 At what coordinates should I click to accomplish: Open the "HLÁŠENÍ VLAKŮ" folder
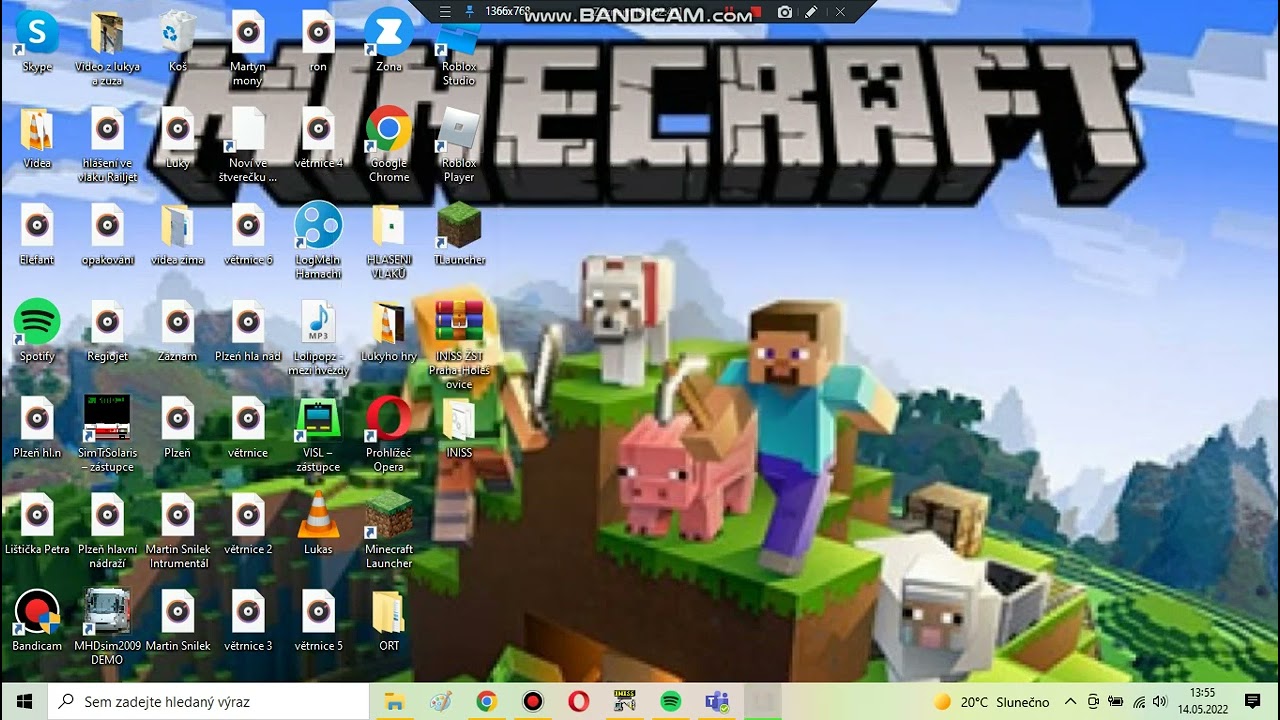pyautogui.click(x=389, y=240)
